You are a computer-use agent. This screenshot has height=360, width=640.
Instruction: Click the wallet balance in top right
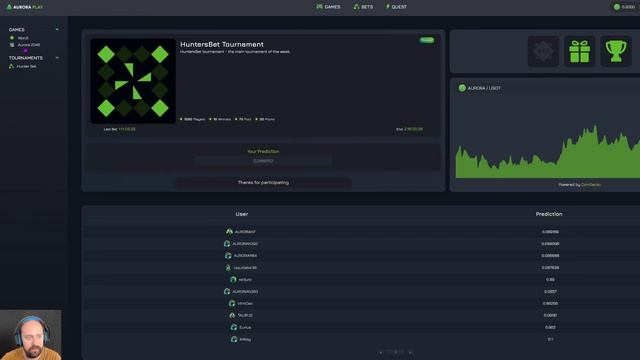click(x=625, y=7)
